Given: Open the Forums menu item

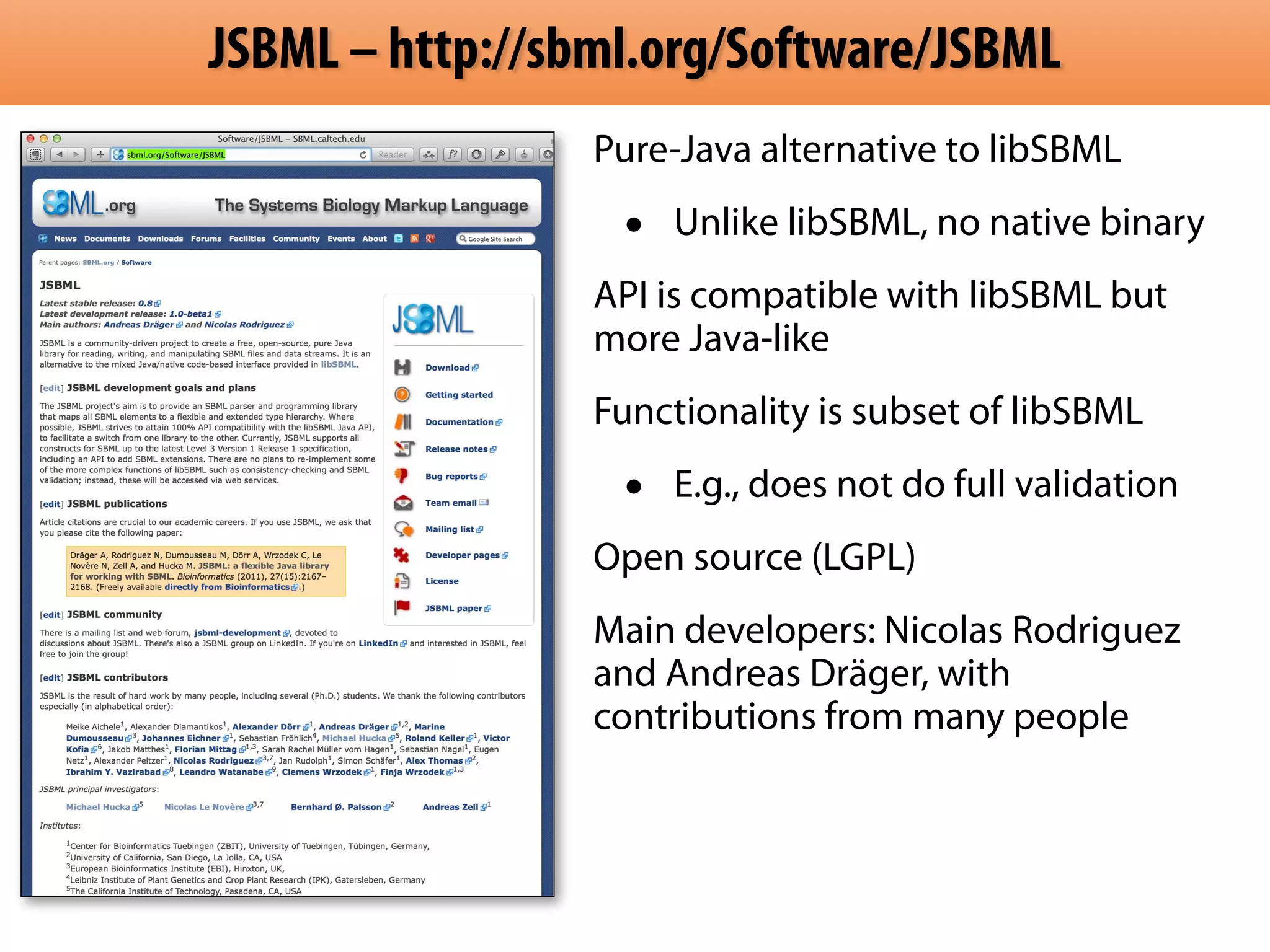Looking at the screenshot, I should [206, 239].
